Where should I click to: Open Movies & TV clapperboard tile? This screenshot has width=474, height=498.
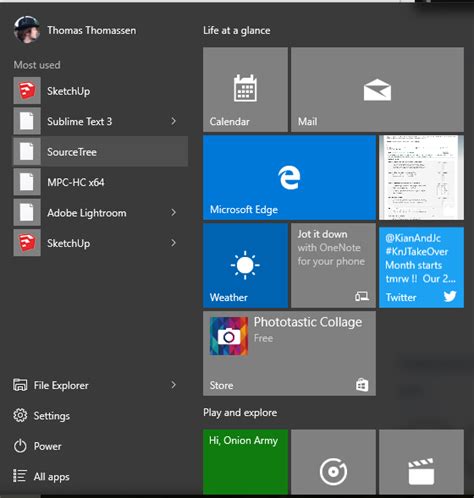421,462
